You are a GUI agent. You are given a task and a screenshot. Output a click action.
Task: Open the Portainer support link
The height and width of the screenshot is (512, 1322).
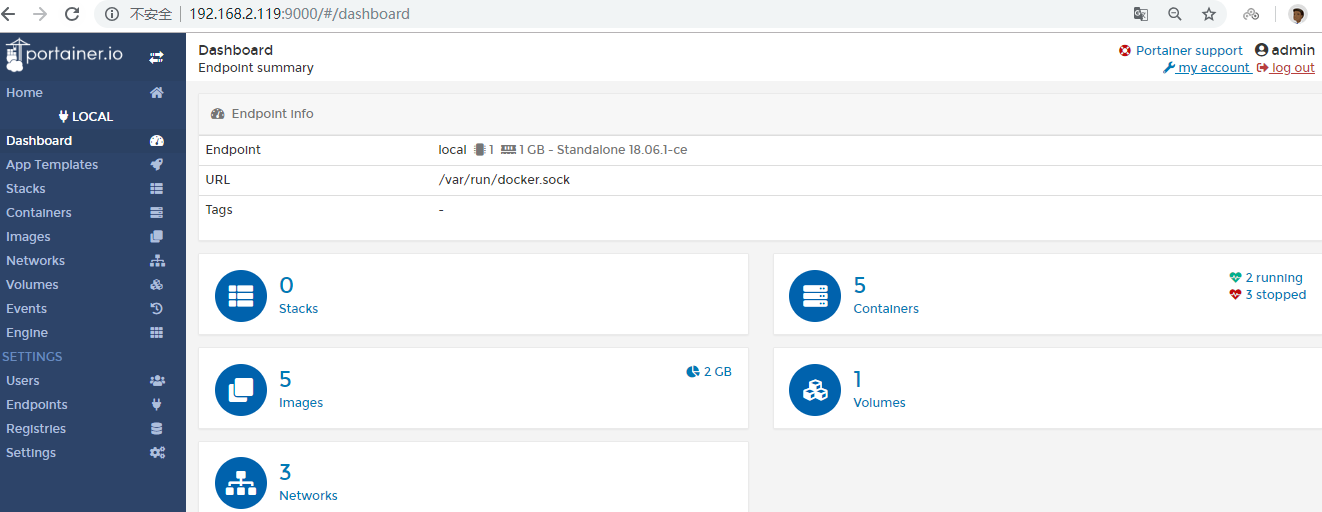(1188, 50)
